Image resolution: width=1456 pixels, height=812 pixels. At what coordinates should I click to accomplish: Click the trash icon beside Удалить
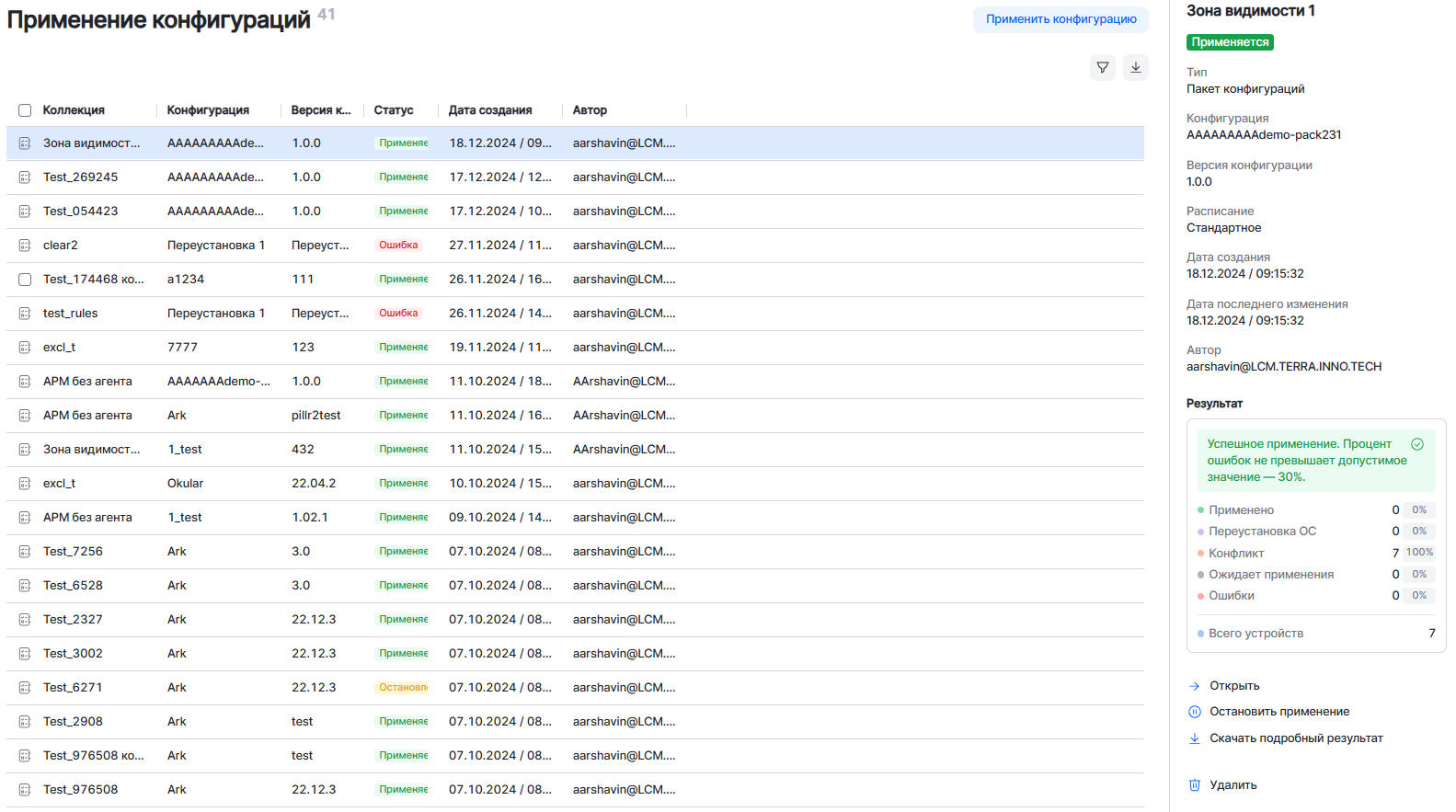1194,785
